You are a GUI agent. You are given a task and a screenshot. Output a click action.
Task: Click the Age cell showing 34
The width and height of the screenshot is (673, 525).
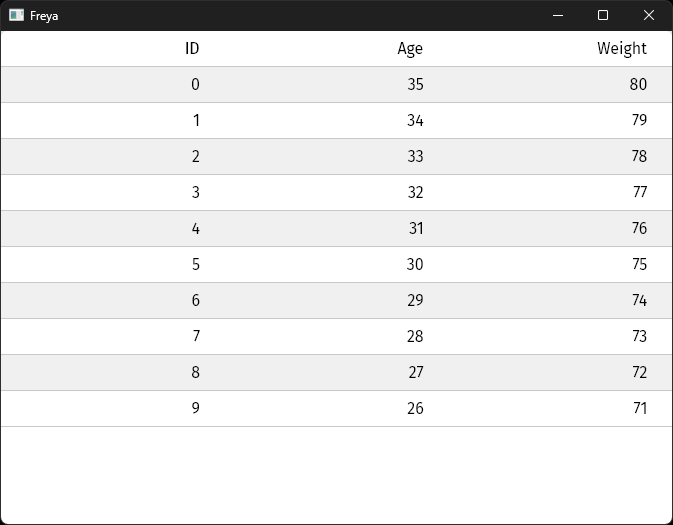point(415,120)
